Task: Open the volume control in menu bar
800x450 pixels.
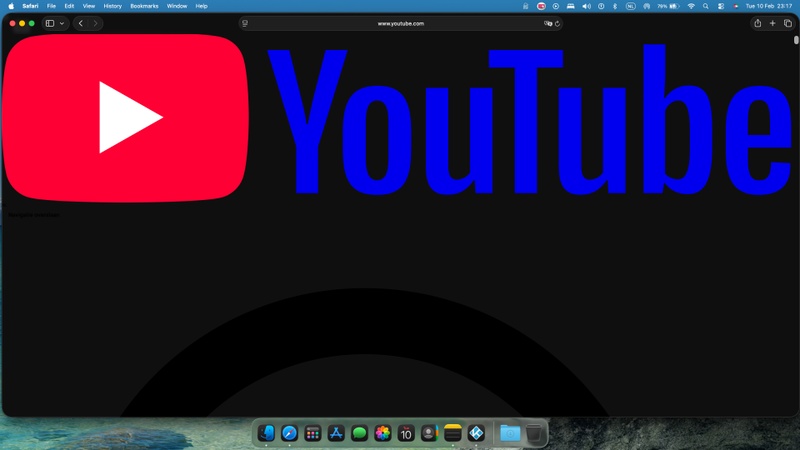Action: [586, 6]
